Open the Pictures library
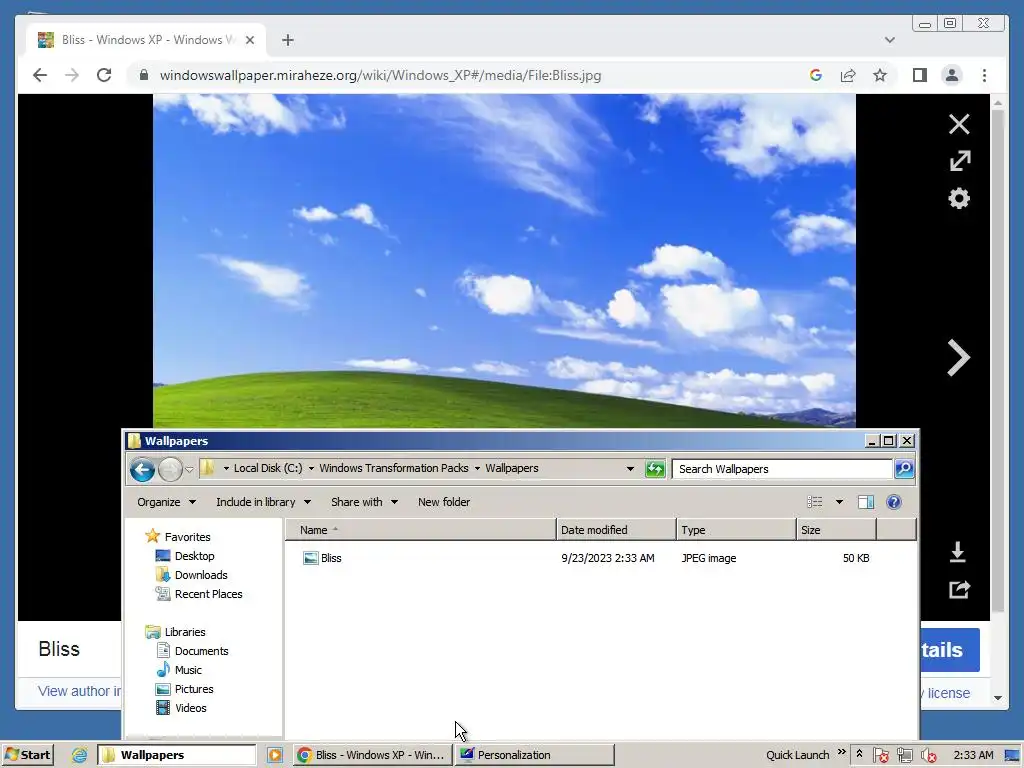This screenshot has width=1024, height=768. 194,688
